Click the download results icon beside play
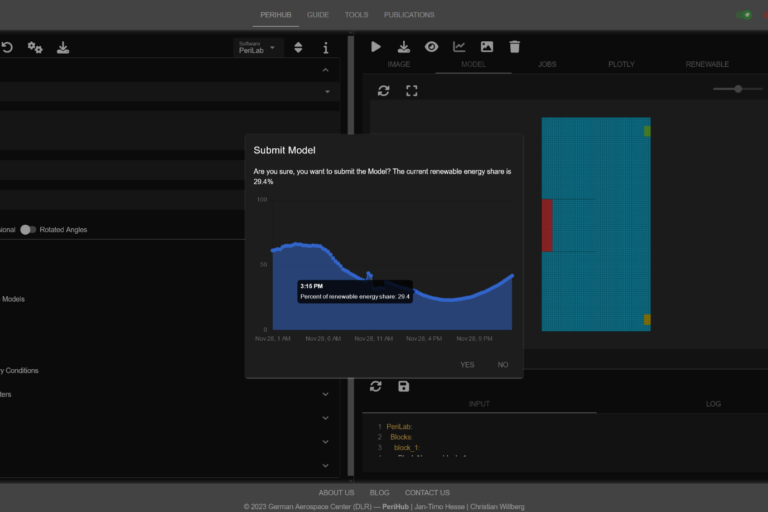 (404, 47)
